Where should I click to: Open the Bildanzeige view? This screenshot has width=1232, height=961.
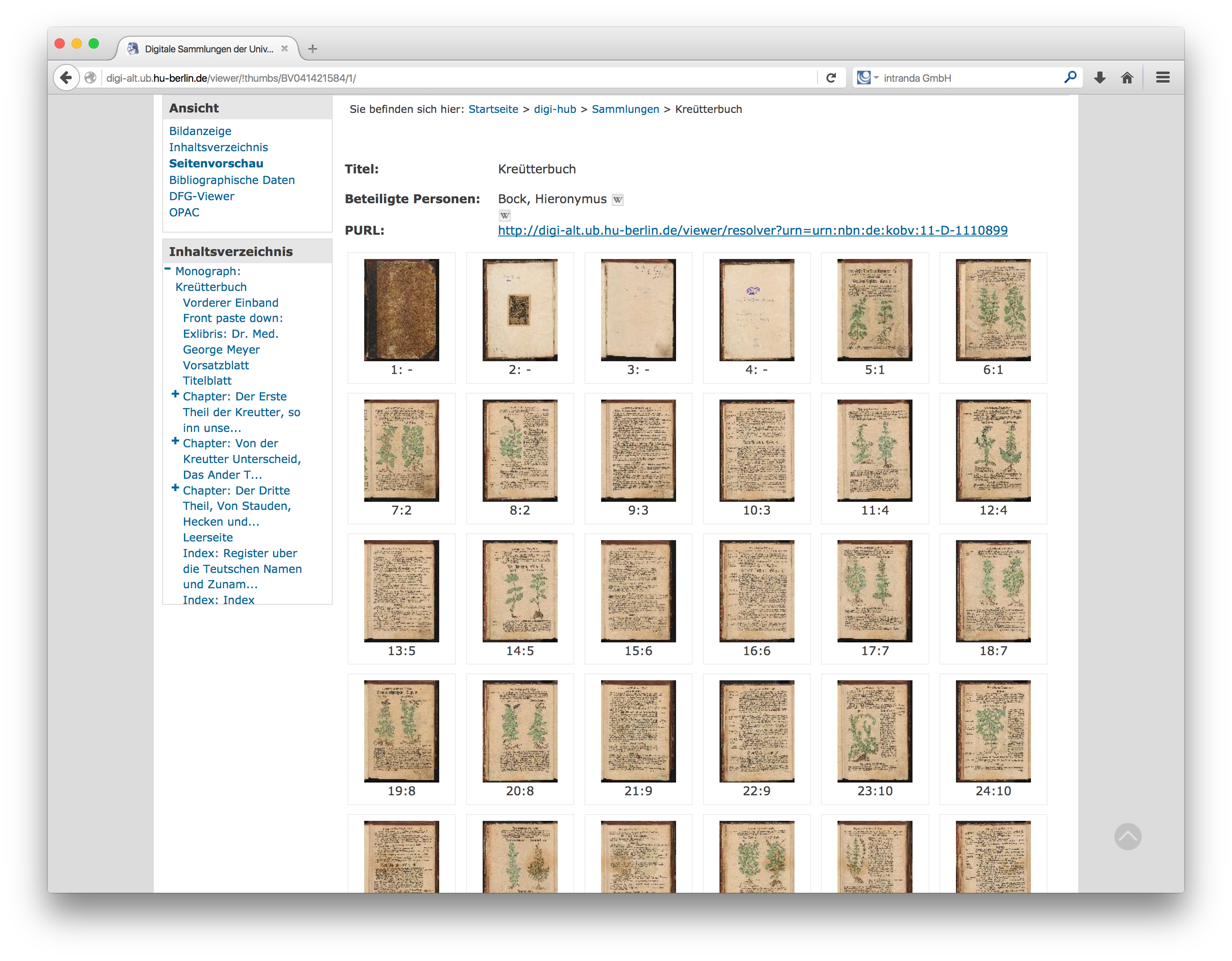[200, 131]
